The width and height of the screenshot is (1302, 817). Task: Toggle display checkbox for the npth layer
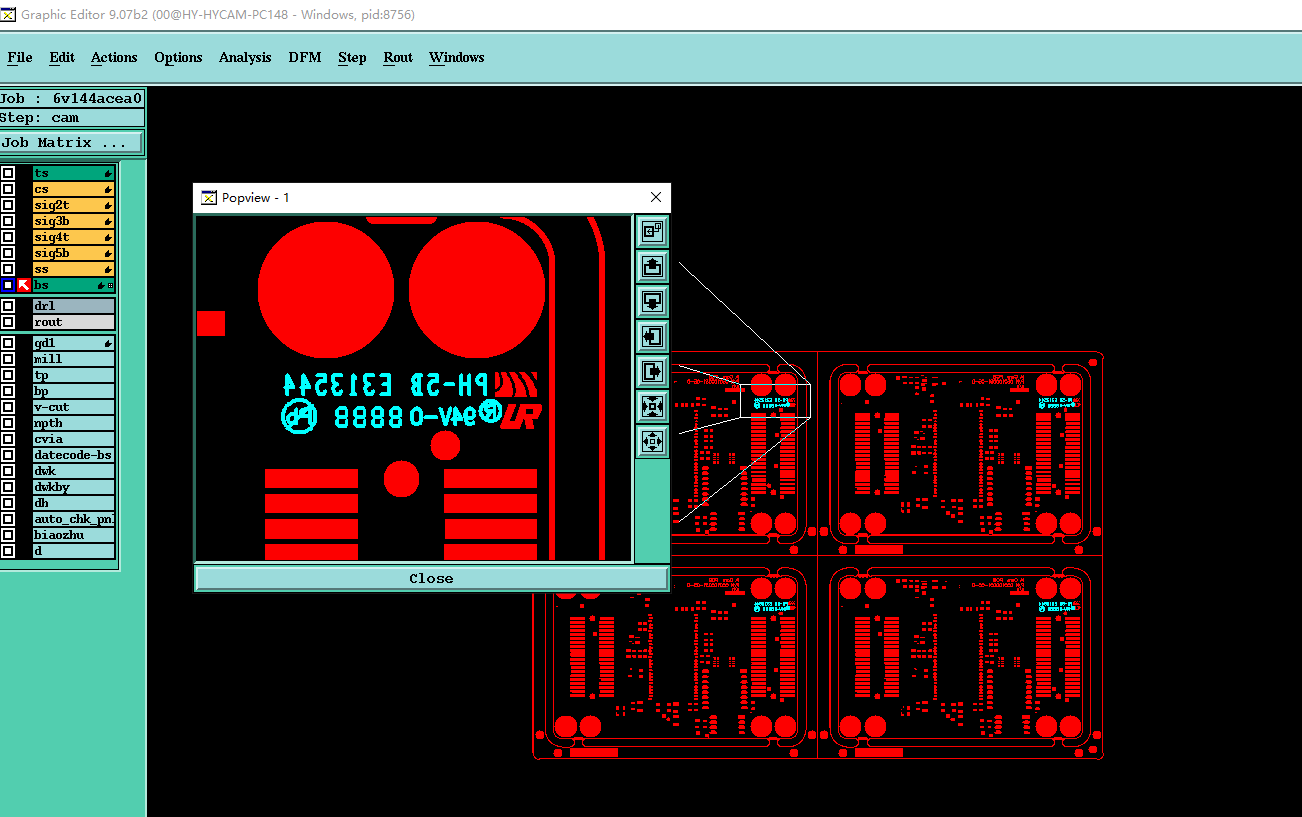(8, 423)
